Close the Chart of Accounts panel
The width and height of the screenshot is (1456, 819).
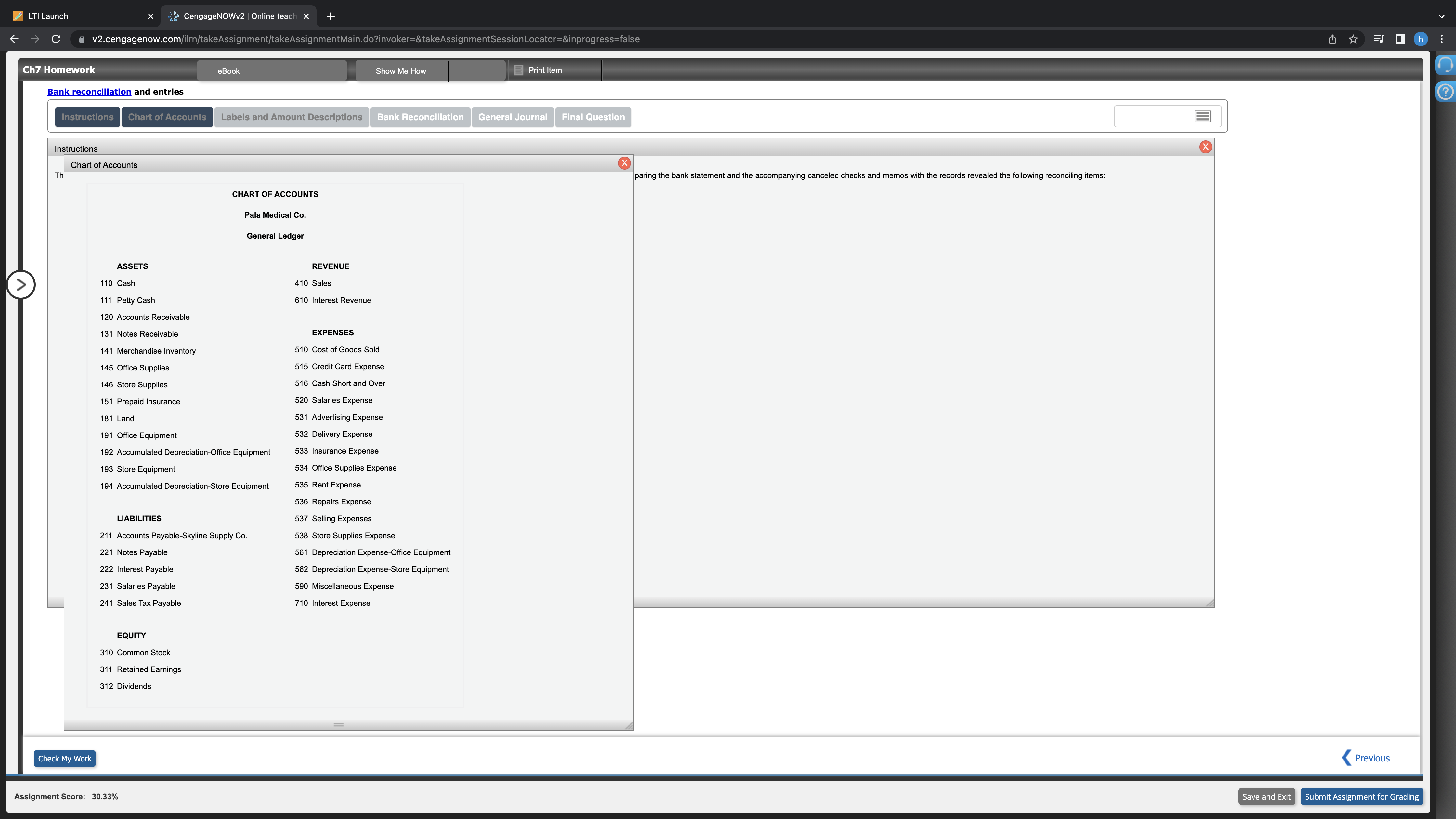click(624, 163)
